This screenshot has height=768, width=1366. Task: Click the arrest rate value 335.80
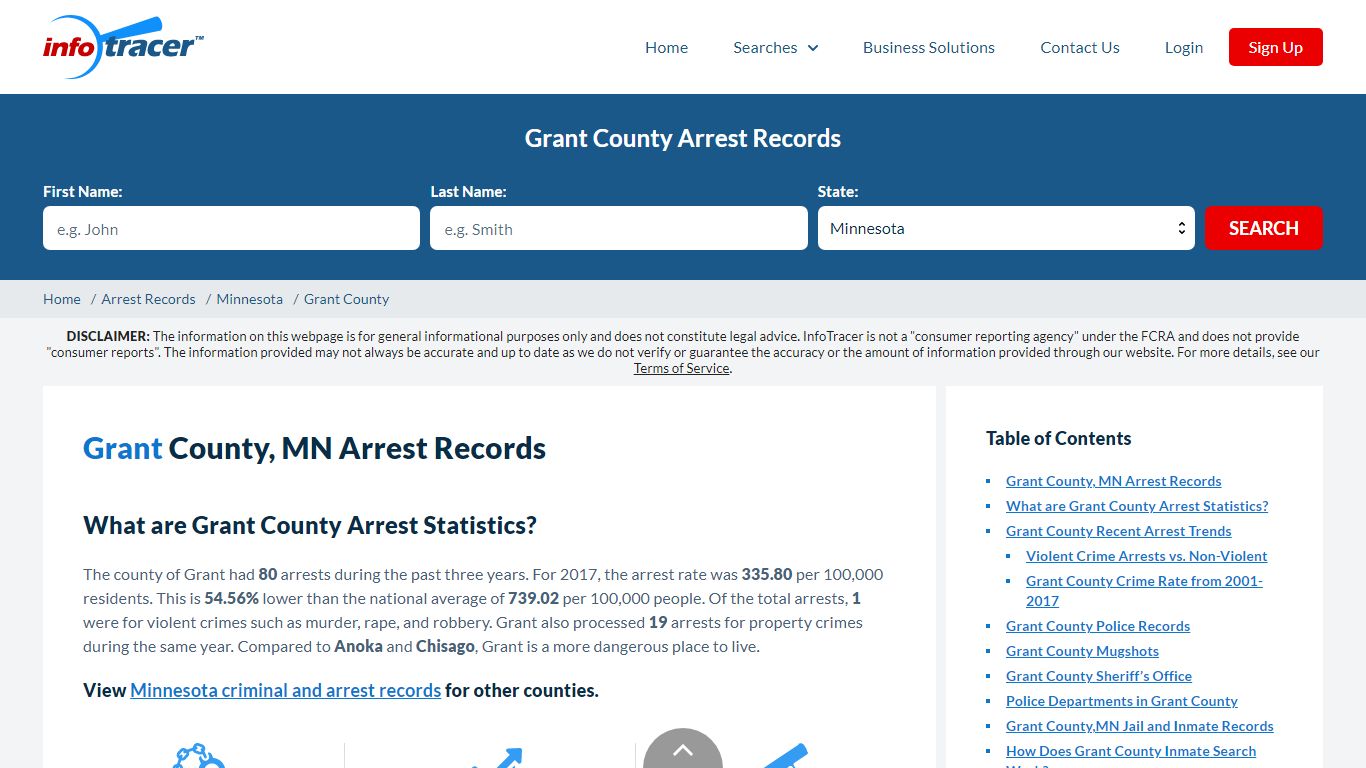pyautogui.click(x=766, y=574)
